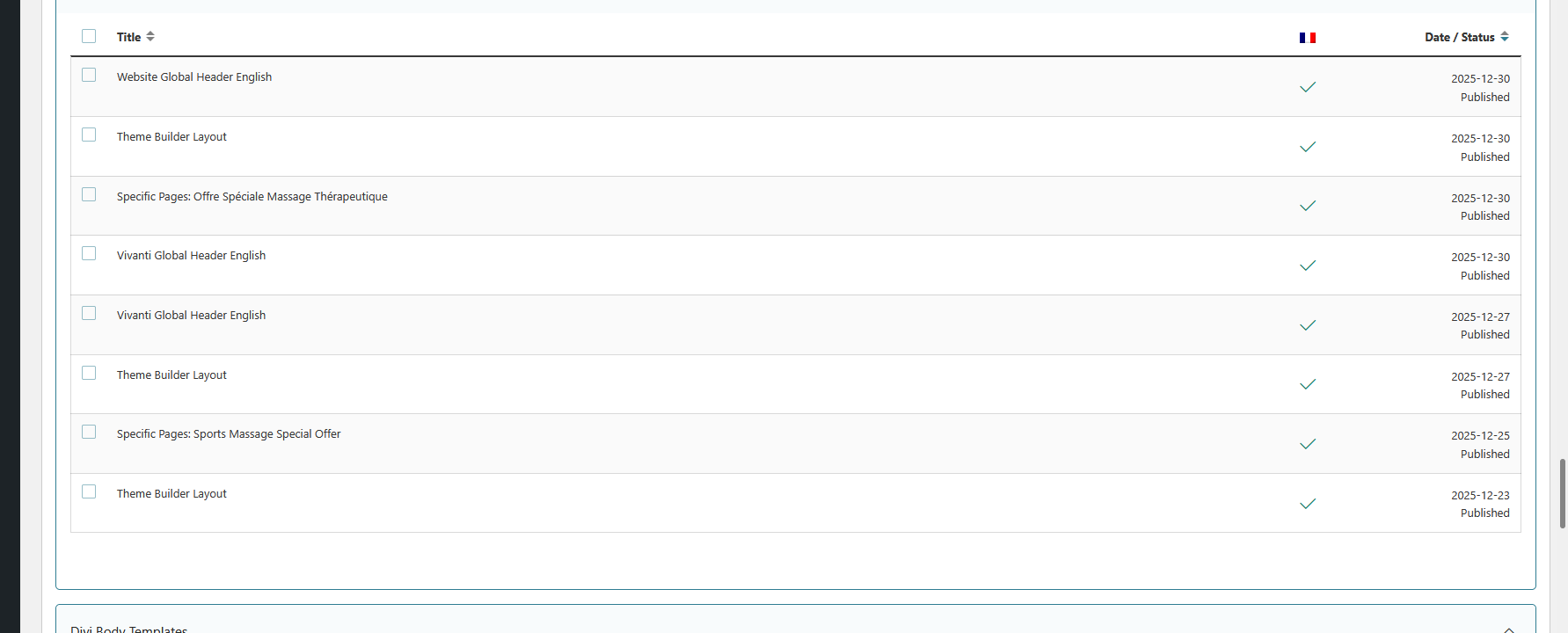Click the Date / Status sort arrows
Viewport: 1568px width, 633px height.
(x=1505, y=36)
